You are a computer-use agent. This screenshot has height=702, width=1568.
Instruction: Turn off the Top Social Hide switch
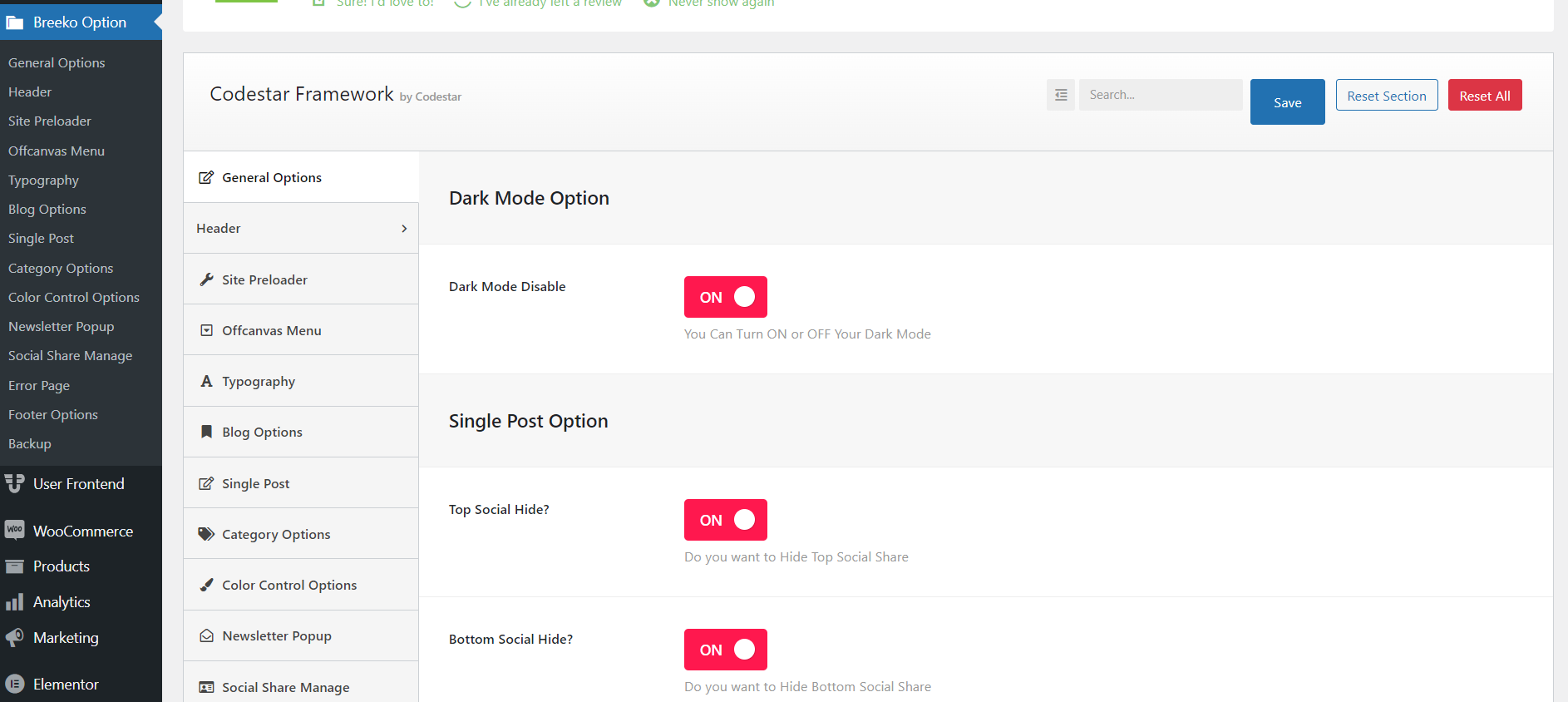coord(725,520)
